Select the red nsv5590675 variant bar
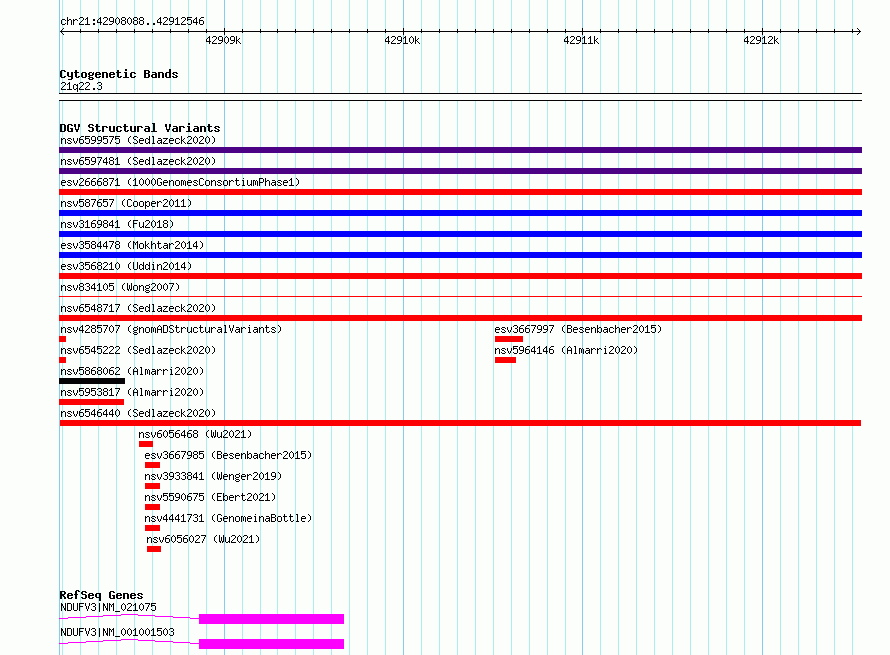The image size is (890, 655). [x=152, y=507]
